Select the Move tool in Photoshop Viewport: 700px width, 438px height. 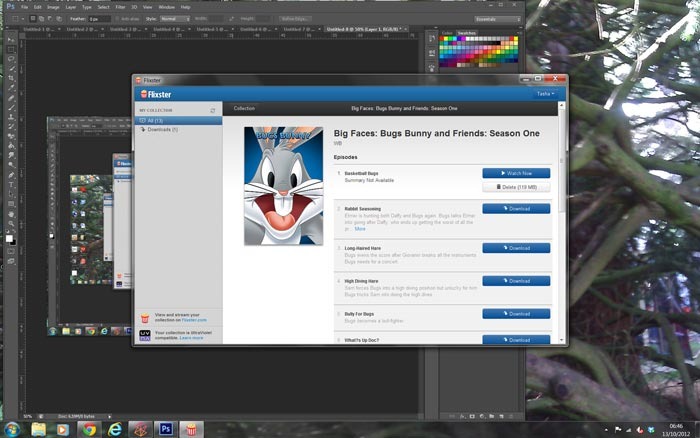point(11,40)
